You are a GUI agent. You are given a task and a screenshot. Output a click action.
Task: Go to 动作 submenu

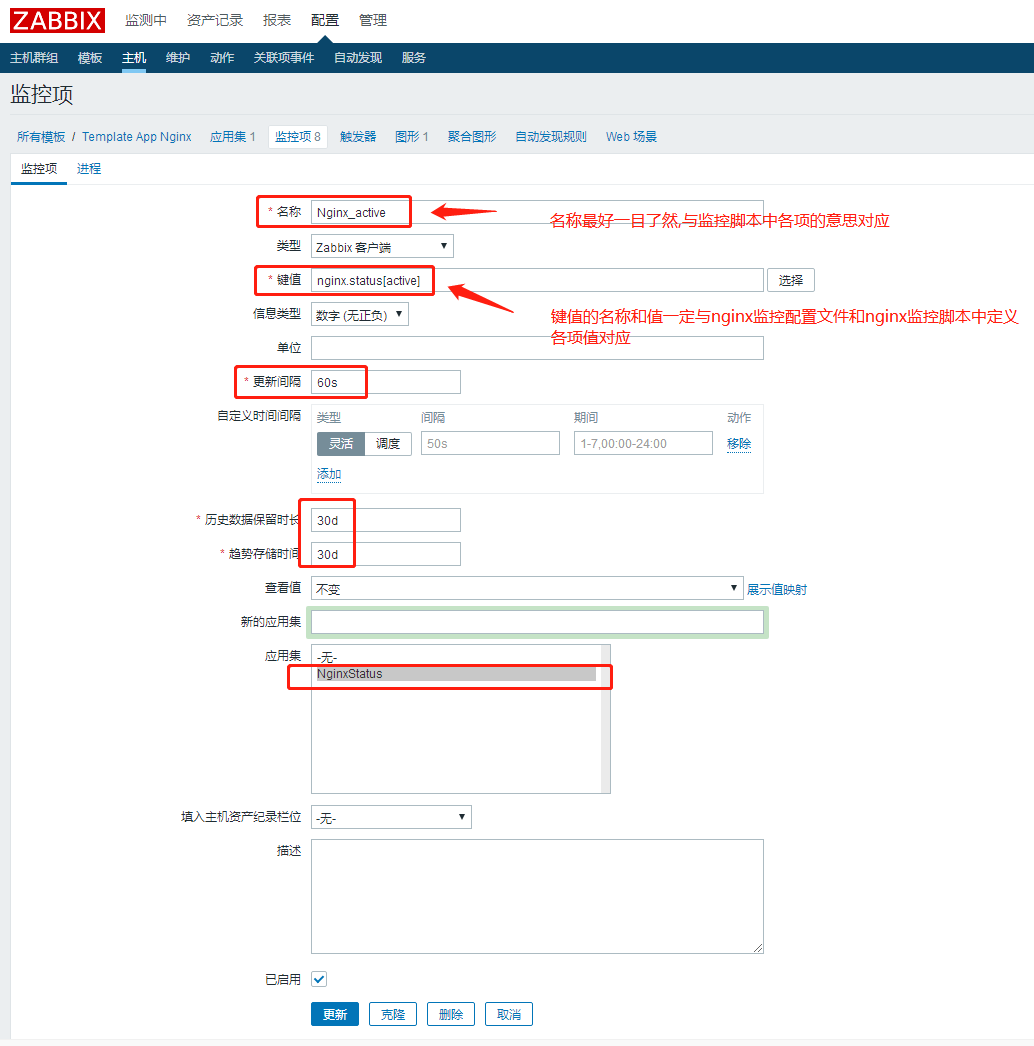click(222, 58)
